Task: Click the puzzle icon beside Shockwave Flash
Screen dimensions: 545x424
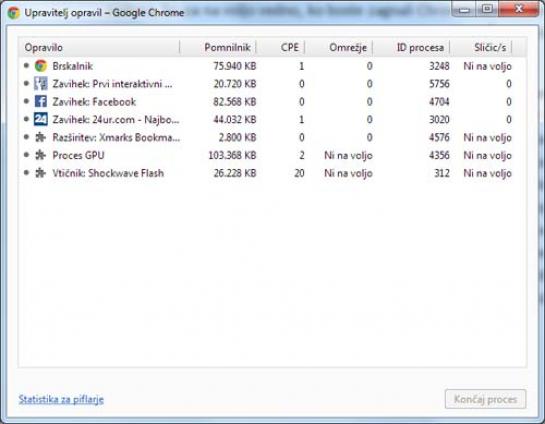Action: tap(40, 173)
